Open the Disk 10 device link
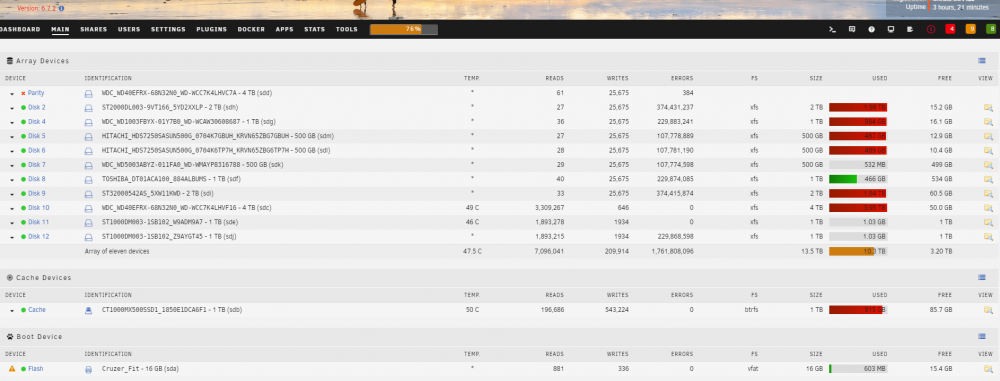This screenshot has height=381, width=1000. [39, 208]
